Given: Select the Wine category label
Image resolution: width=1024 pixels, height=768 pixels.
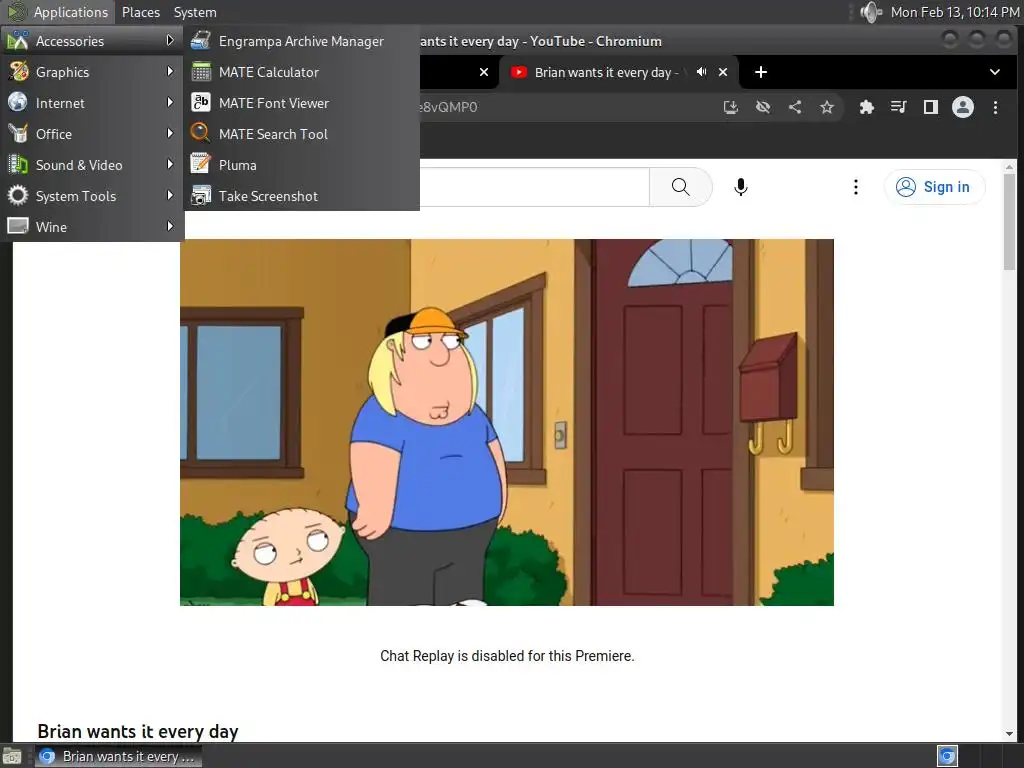Looking at the screenshot, I should click(52, 227).
